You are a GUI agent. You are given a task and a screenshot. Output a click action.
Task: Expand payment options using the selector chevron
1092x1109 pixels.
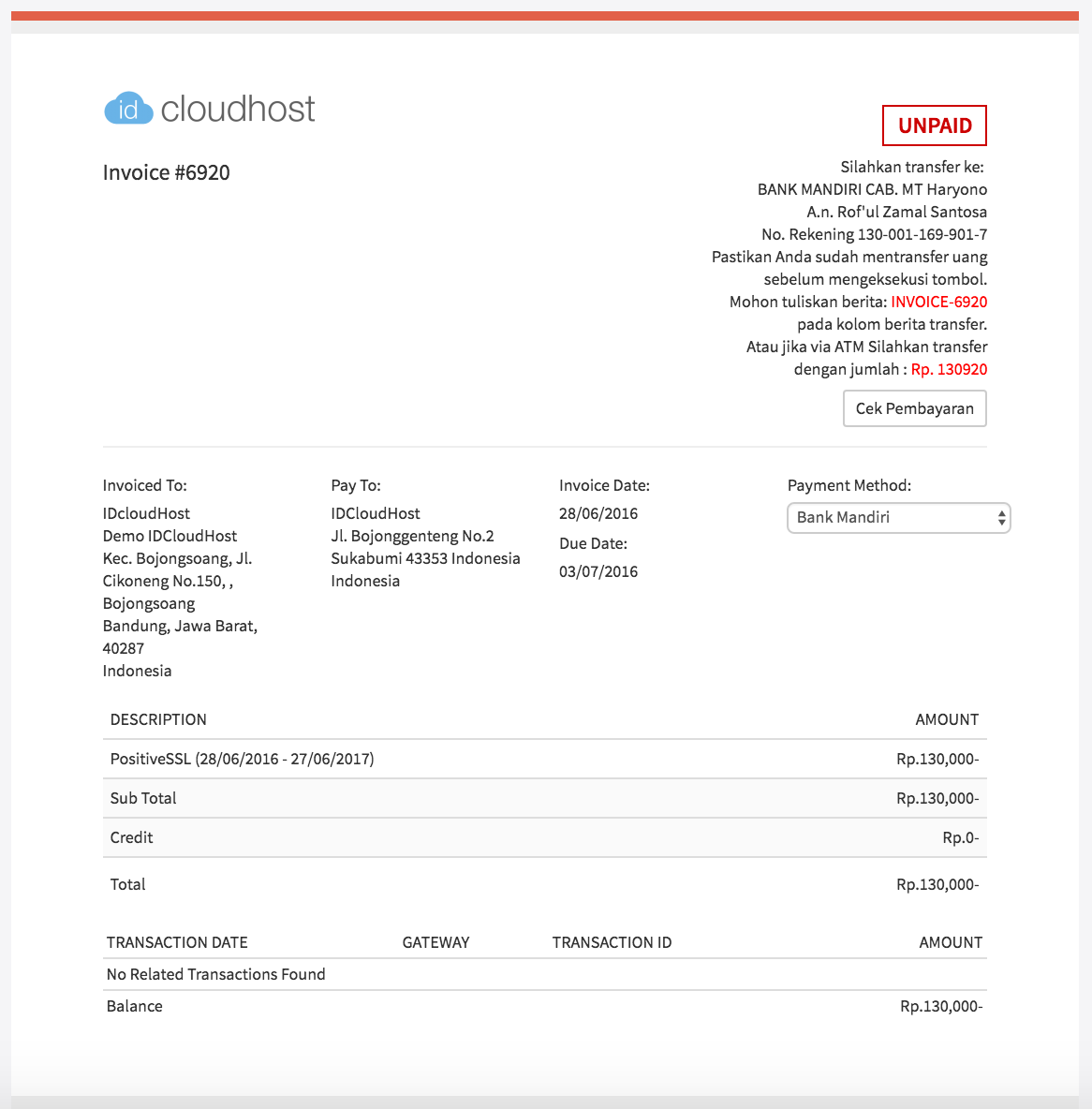click(x=999, y=518)
